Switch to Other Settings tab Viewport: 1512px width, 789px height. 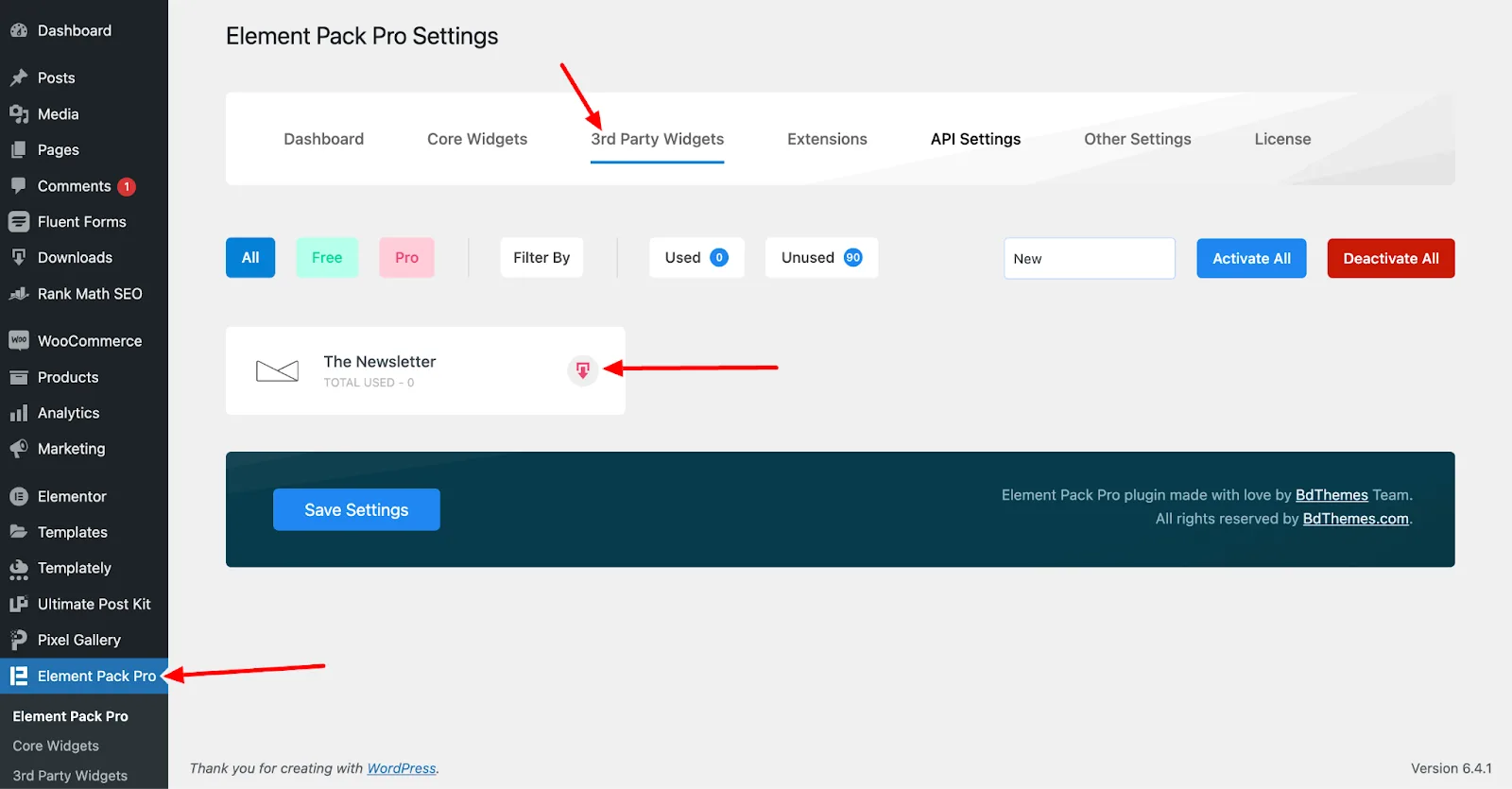click(x=1138, y=139)
